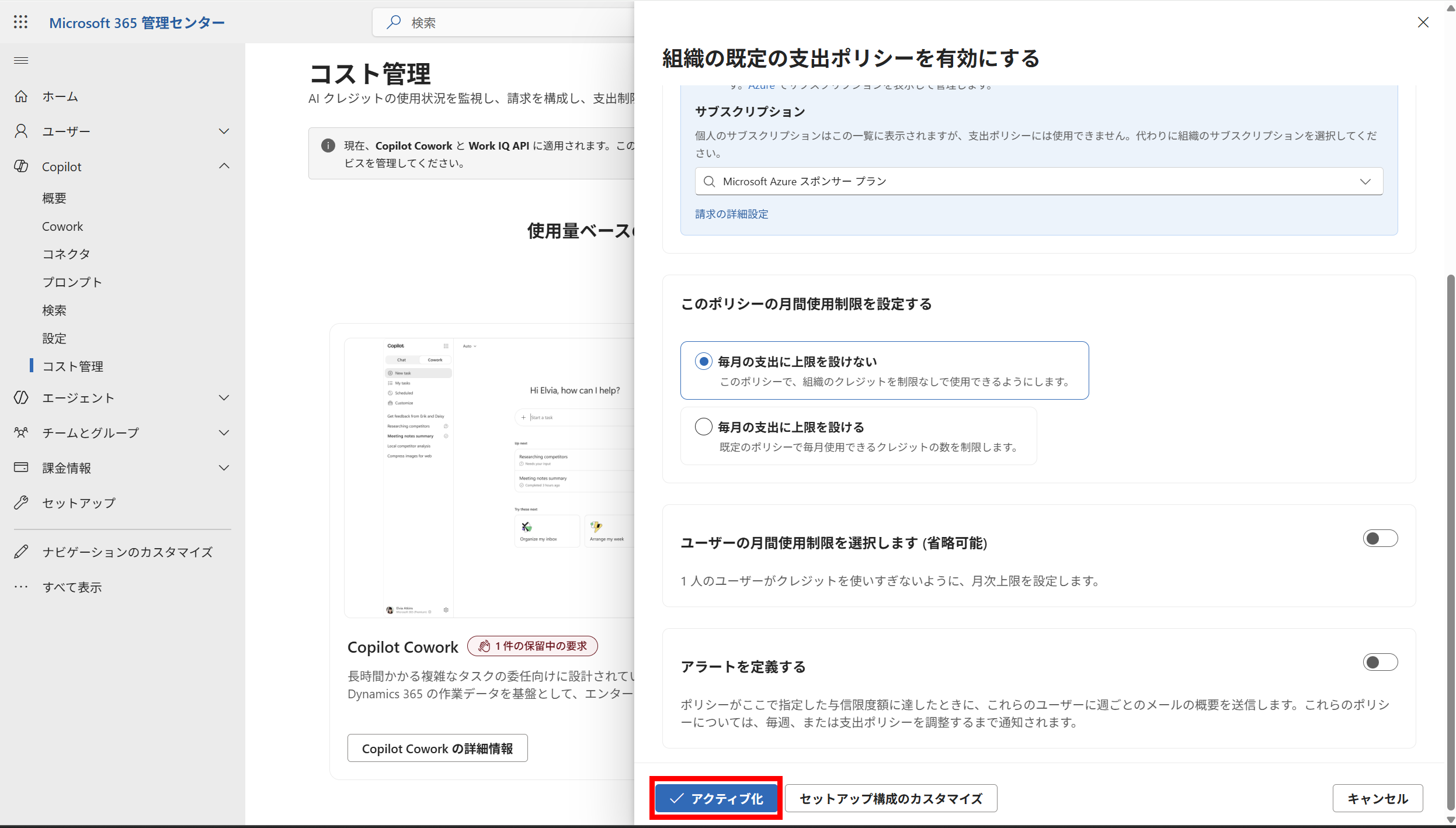
Task: Toggle the user monthly usage limit switch
Action: [x=1380, y=538]
